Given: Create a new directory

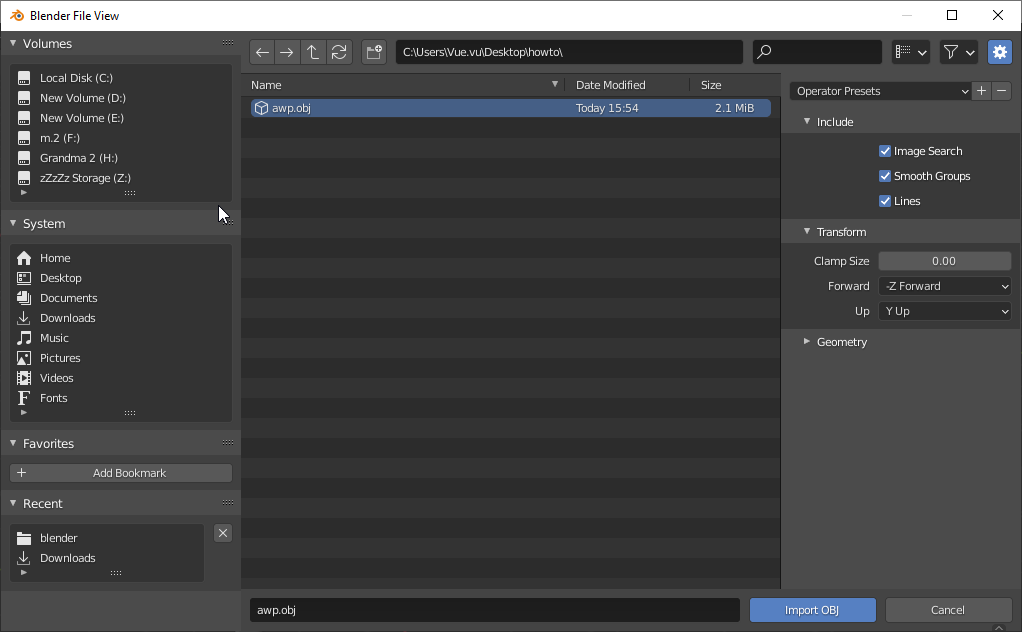Looking at the screenshot, I should pos(374,52).
